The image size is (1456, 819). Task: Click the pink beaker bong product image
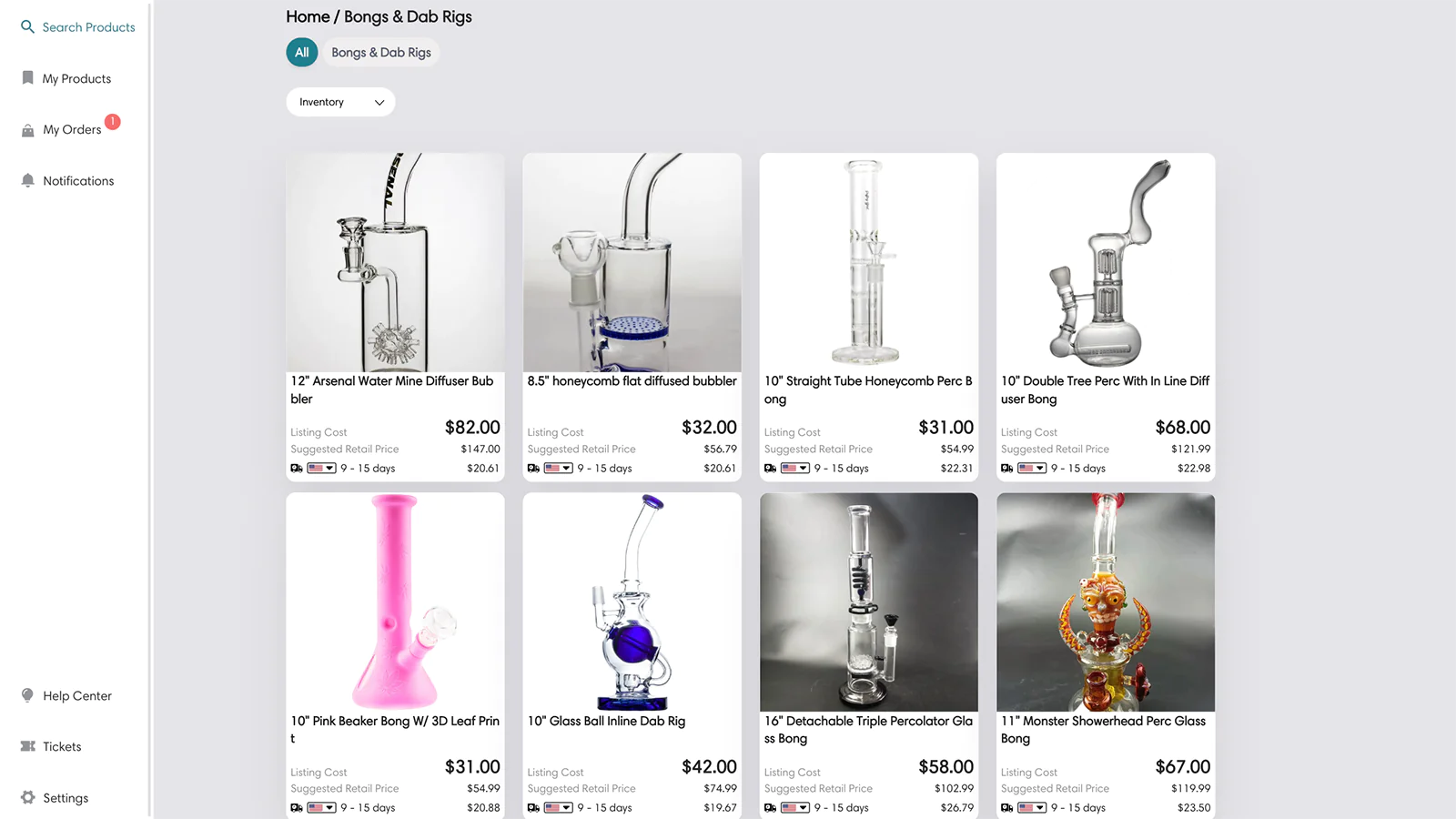point(395,602)
